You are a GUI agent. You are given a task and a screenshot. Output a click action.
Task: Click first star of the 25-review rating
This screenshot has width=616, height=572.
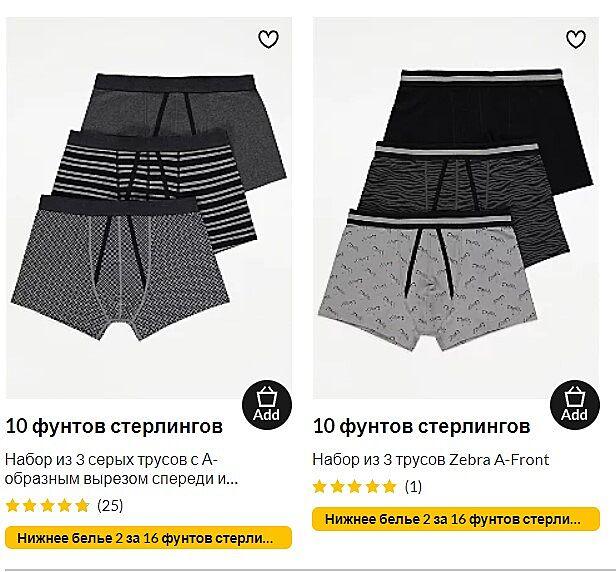tap(13, 505)
